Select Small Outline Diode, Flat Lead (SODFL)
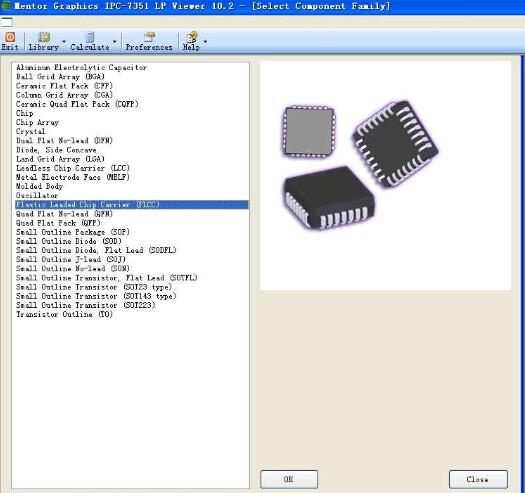Viewport: 525px width, 493px height. tap(96, 250)
